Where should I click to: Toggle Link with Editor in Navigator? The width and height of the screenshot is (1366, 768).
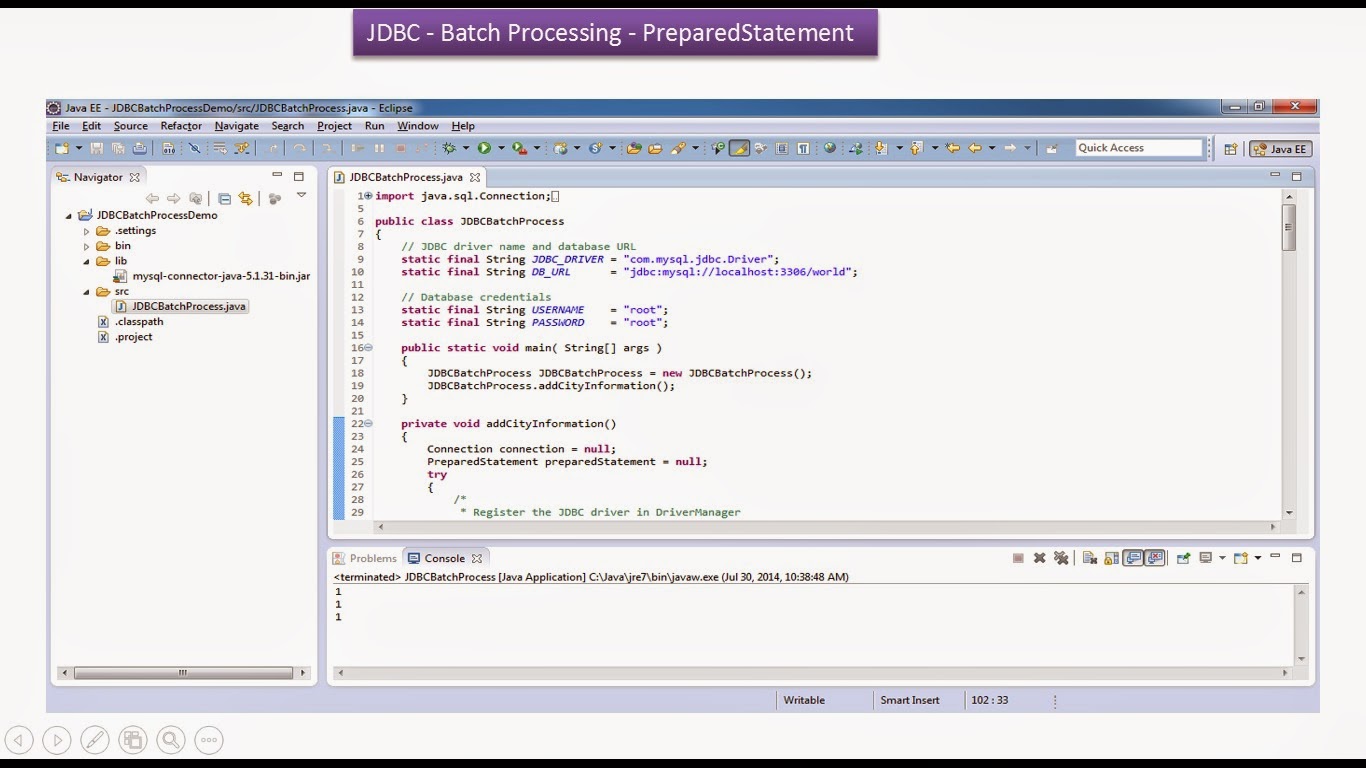coord(245,199)
